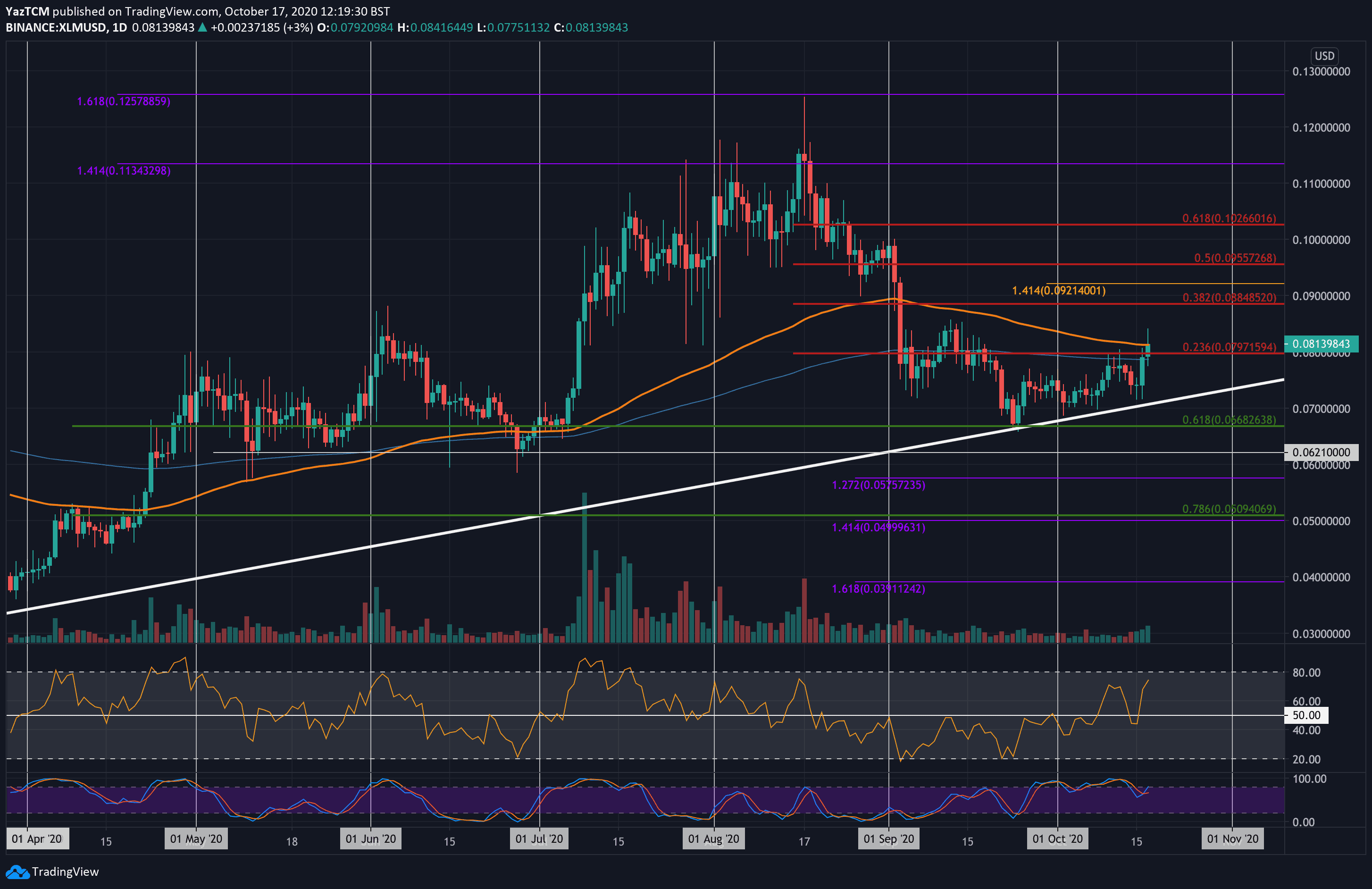The height and width of the screenshot is (889, 1372).
Task: Click the H:0.08416449 high value
Action: tap(435, 28)
